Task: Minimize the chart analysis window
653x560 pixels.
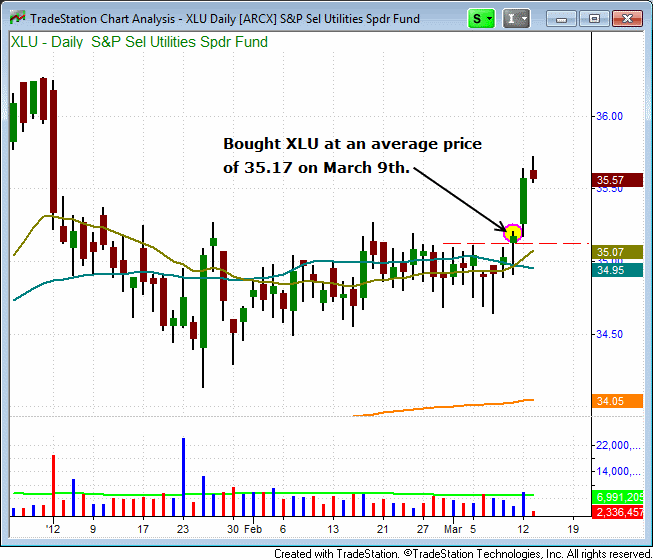Action: [x=561, y=19]
